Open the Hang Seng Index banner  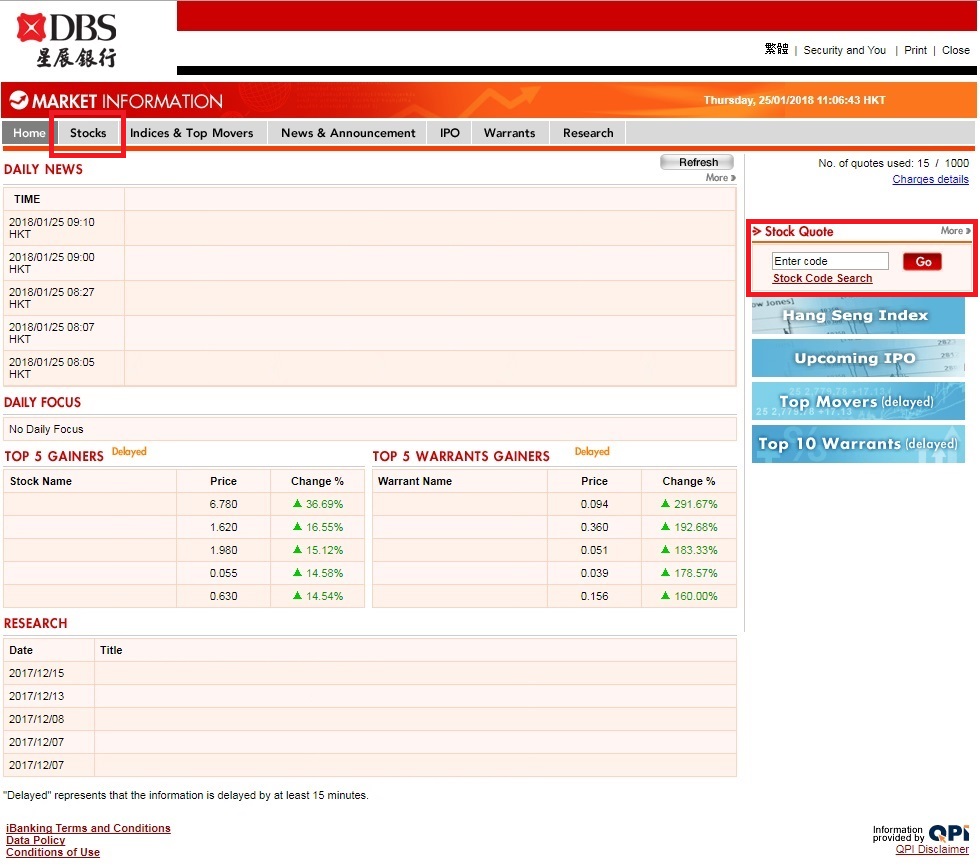point(857,316)
